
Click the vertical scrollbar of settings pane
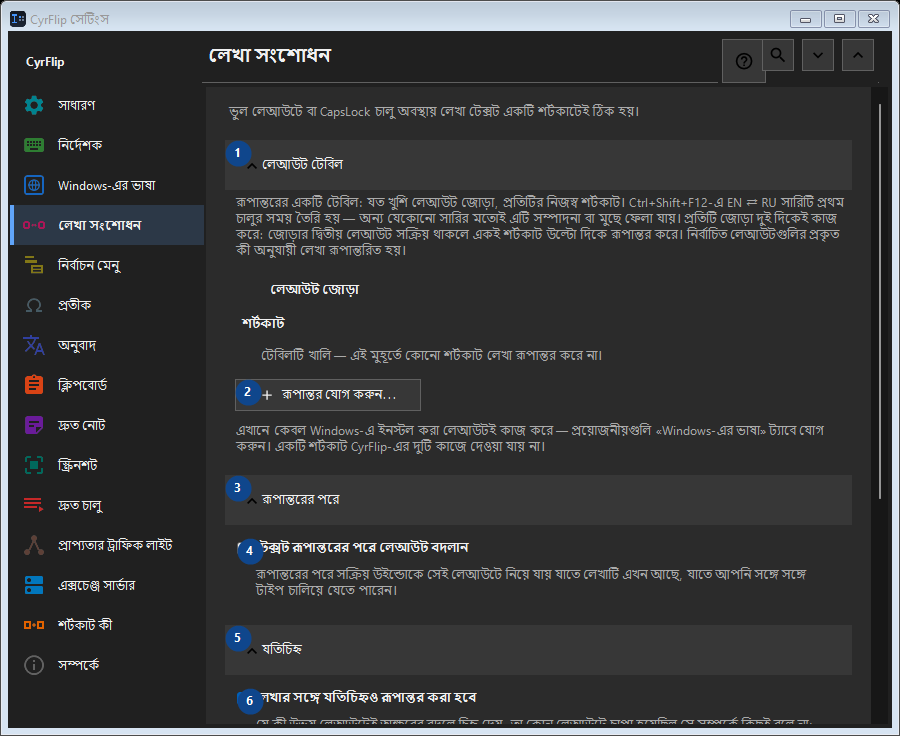[880, 301]
